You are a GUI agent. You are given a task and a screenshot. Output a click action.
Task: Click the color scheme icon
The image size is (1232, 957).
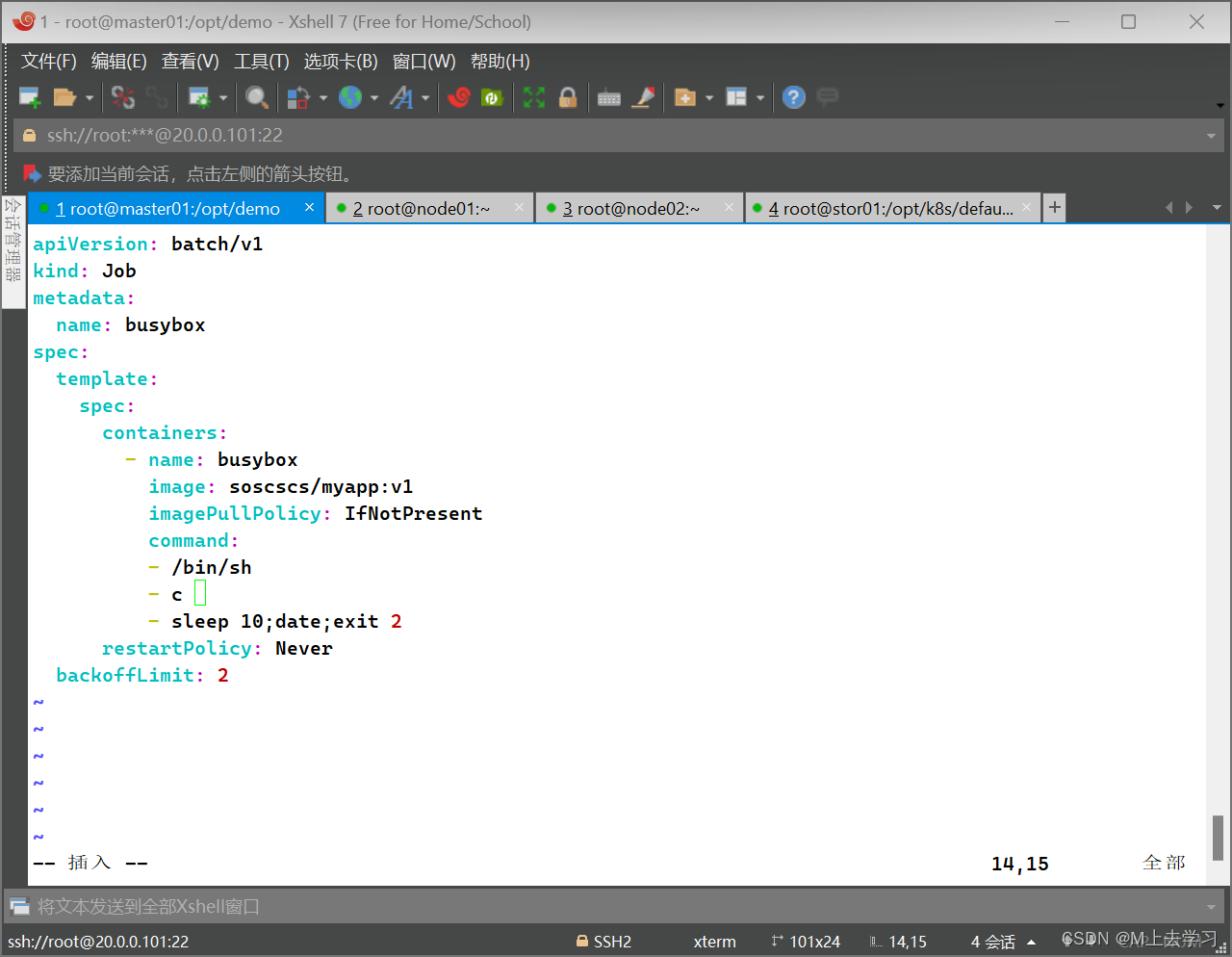[x=298, y=97]
